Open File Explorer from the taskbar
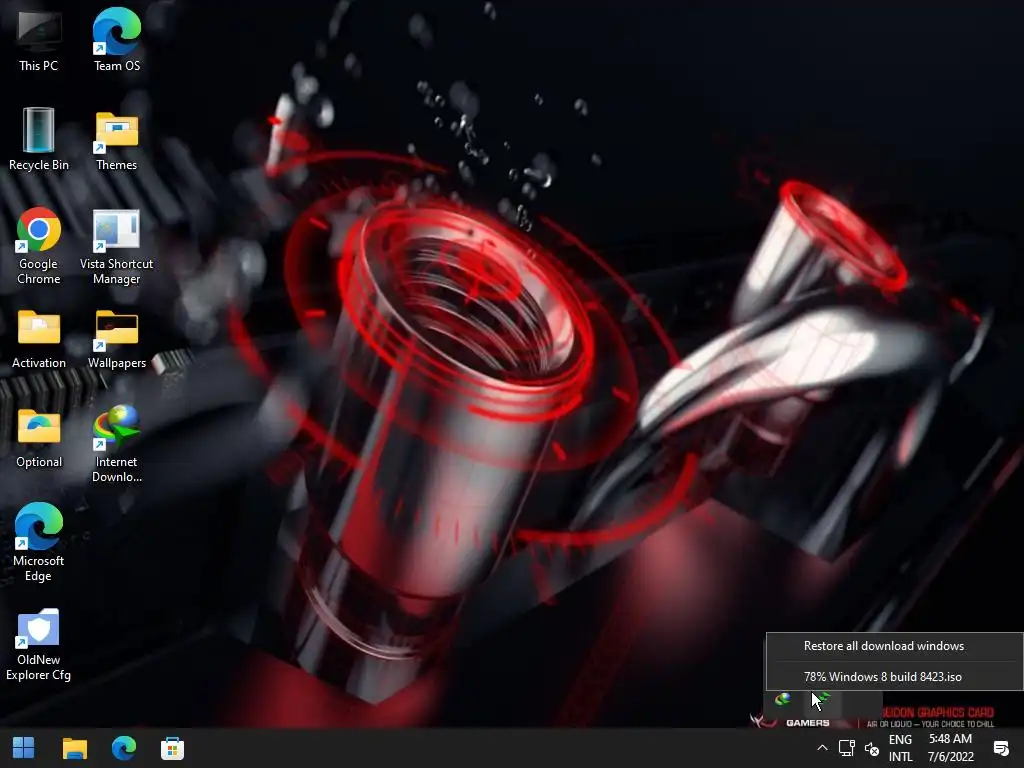Image resolution: width=1024 pixels, height=768 pixels. tap(74, 748)
